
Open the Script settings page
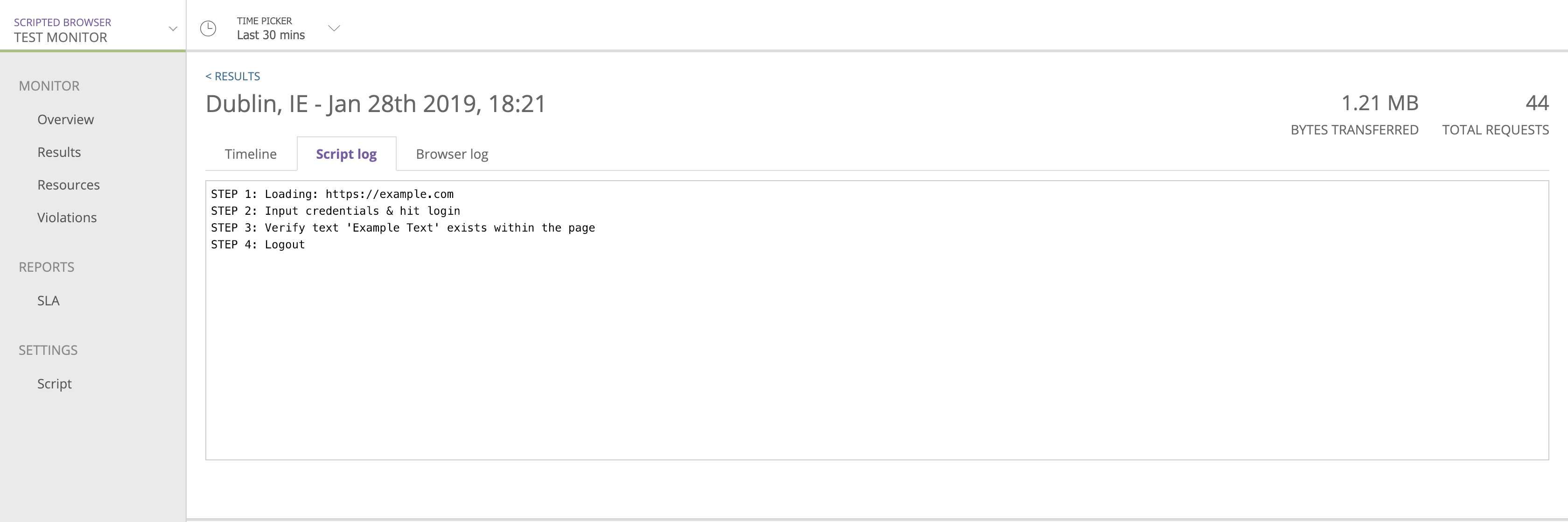pyautogui.click(x=54, y=384)
